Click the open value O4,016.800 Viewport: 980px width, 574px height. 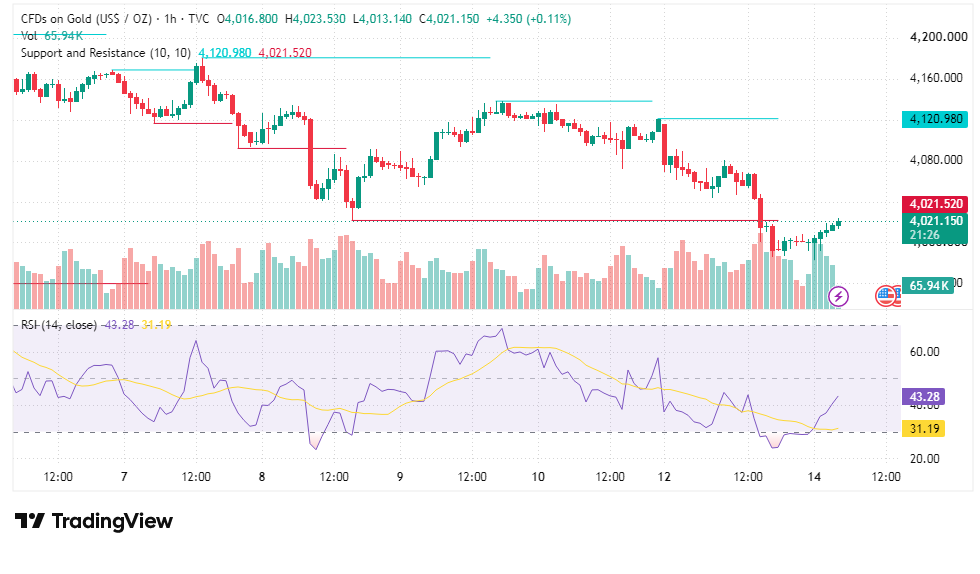point(247,19)
